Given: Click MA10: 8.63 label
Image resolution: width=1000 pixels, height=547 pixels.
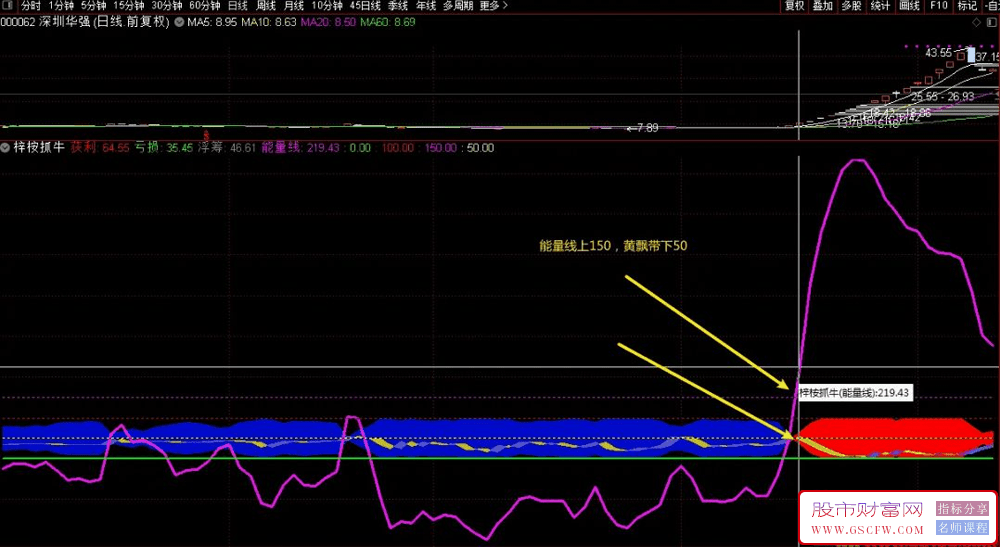Looking at the screenshot, I should click(268, 22).
